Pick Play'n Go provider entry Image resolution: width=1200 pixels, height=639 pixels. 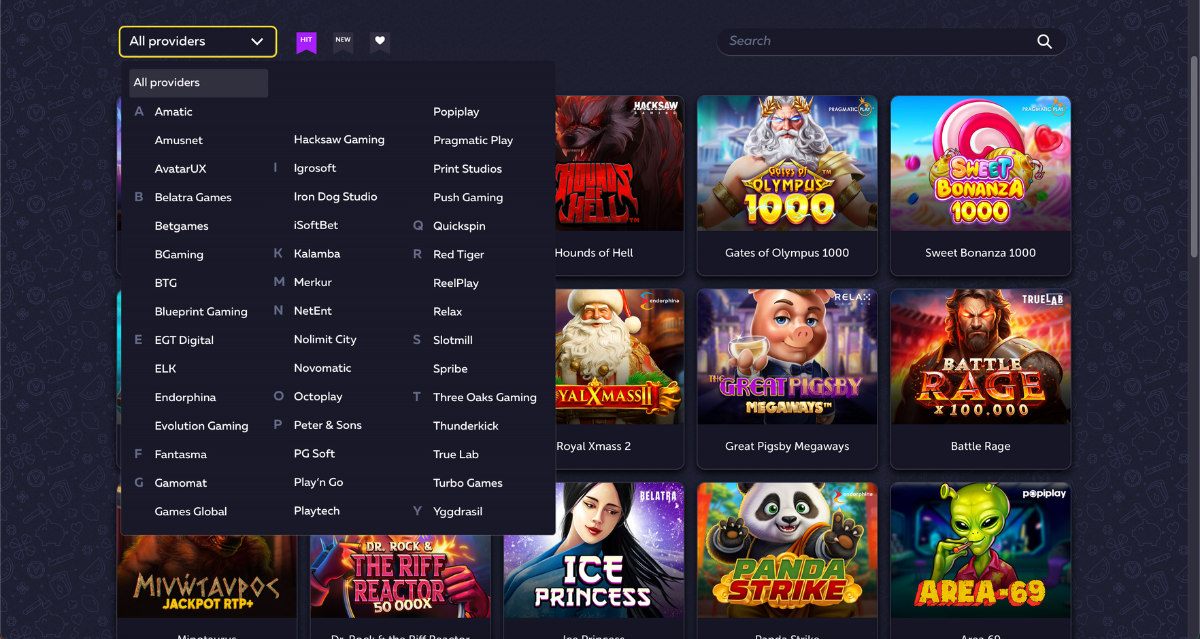[x=318, y=482]
